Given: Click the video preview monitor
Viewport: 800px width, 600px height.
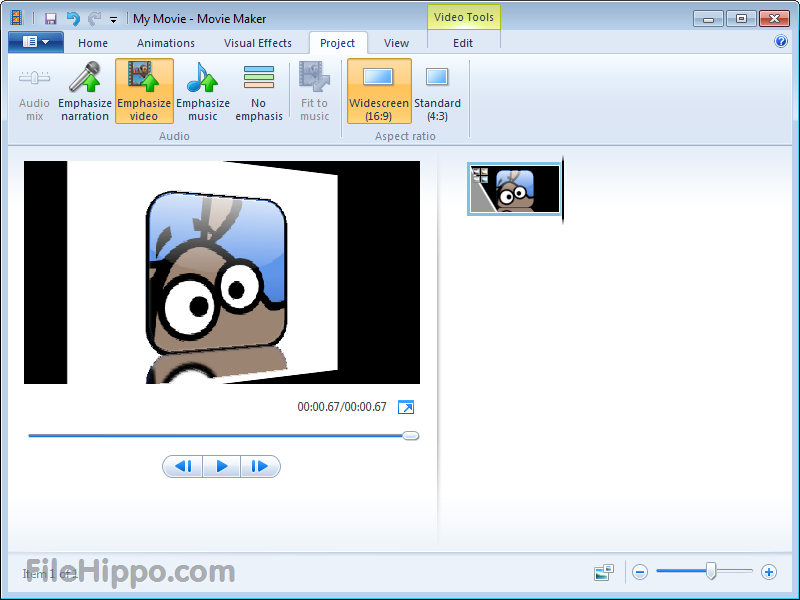Looking at the screenshot, I should (x=222, y=272).
